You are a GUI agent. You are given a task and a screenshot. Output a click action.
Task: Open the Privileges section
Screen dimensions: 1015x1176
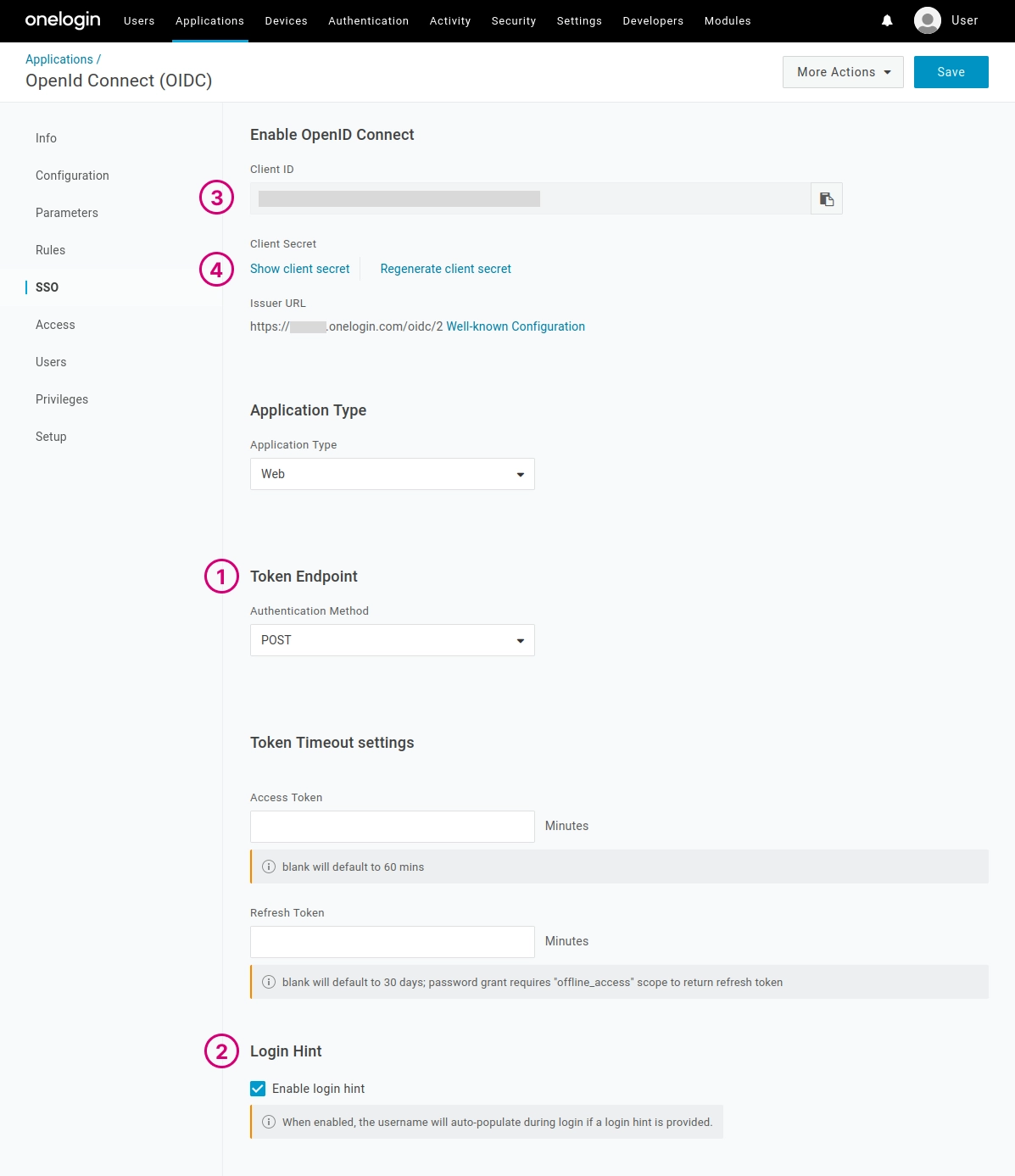click(61, 399)
